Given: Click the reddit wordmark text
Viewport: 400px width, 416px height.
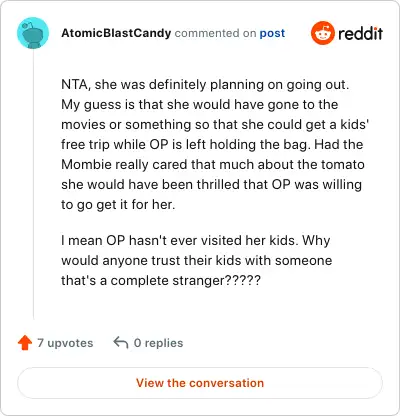Looking at the screenshot, I should (x=360, y=33).
